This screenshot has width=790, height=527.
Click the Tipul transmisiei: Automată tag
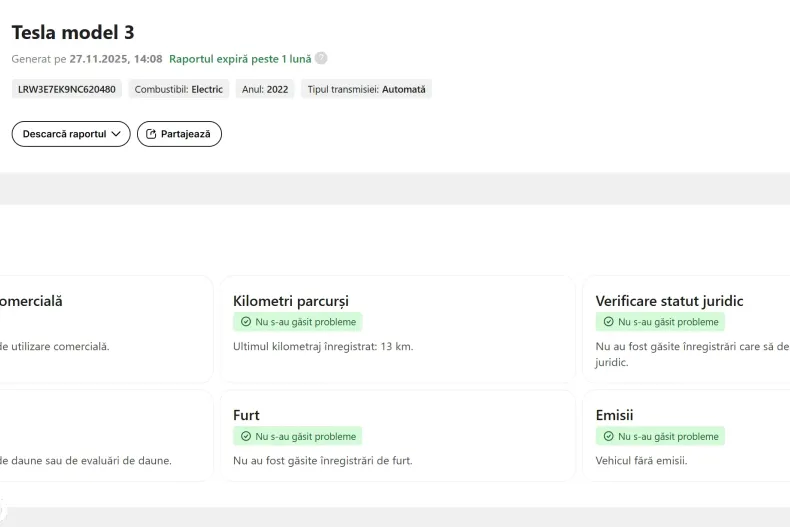pos(366,89)
